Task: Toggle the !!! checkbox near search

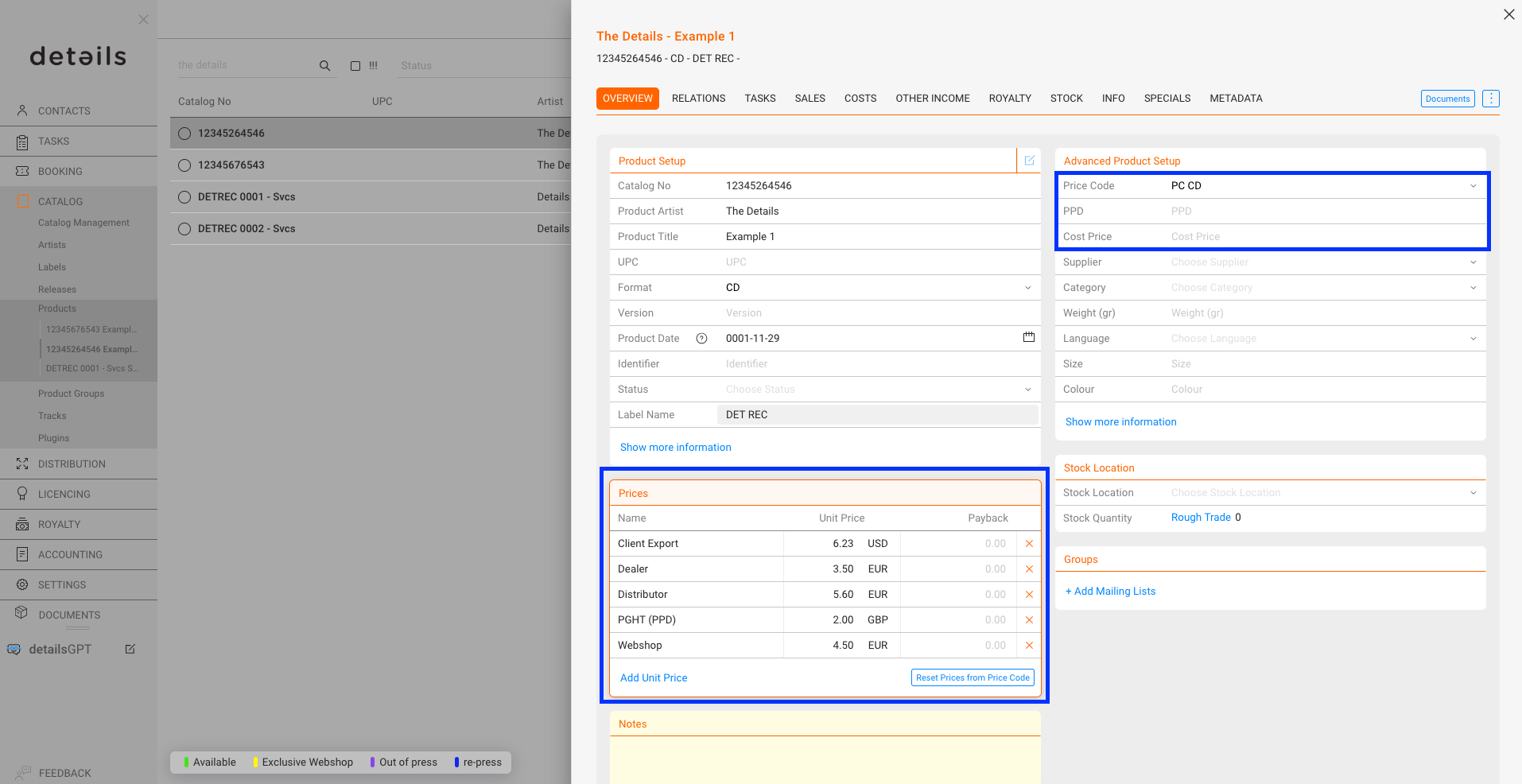Action: (x=355, y=66)
